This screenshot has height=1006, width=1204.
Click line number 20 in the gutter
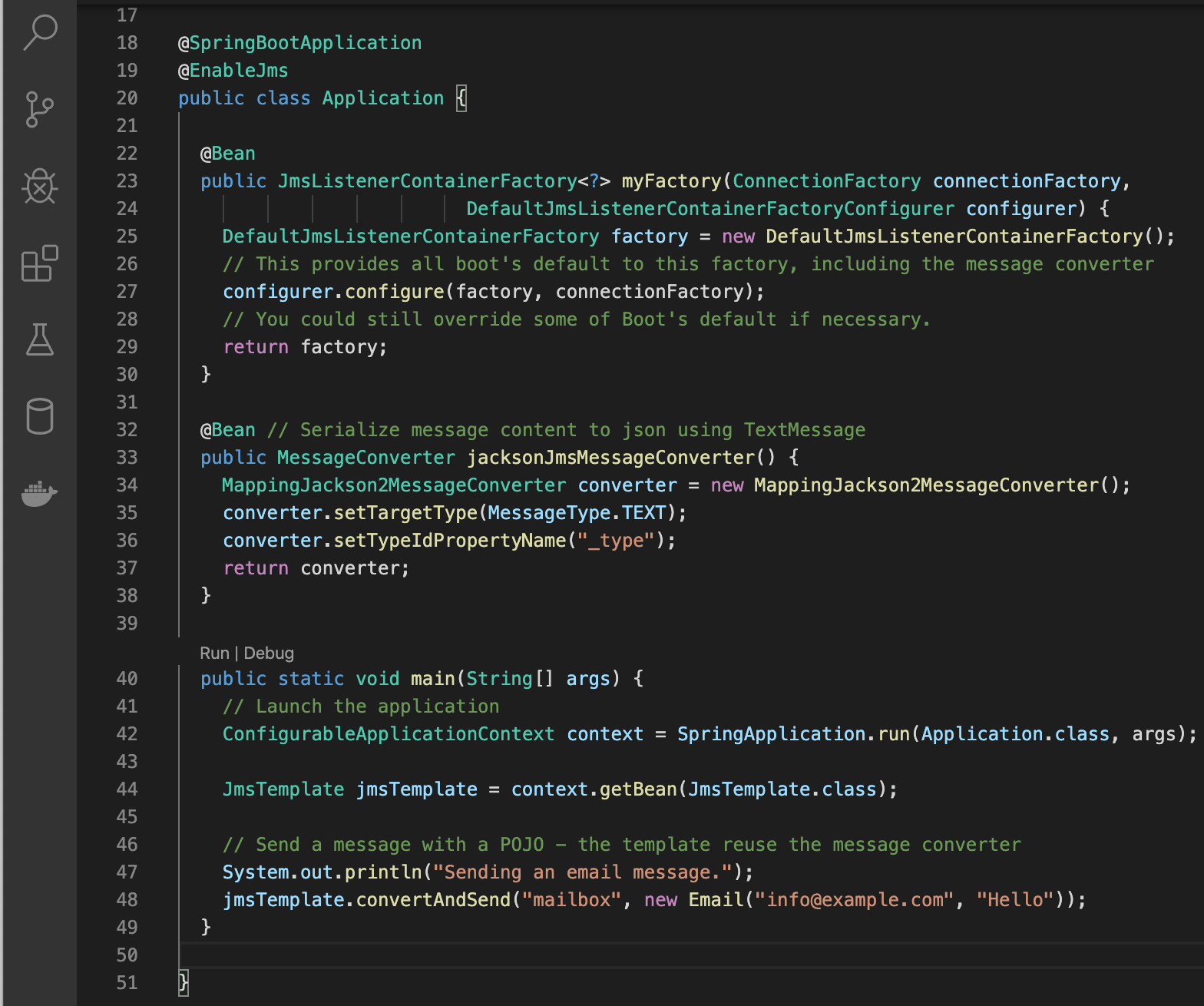pos(127,98)
